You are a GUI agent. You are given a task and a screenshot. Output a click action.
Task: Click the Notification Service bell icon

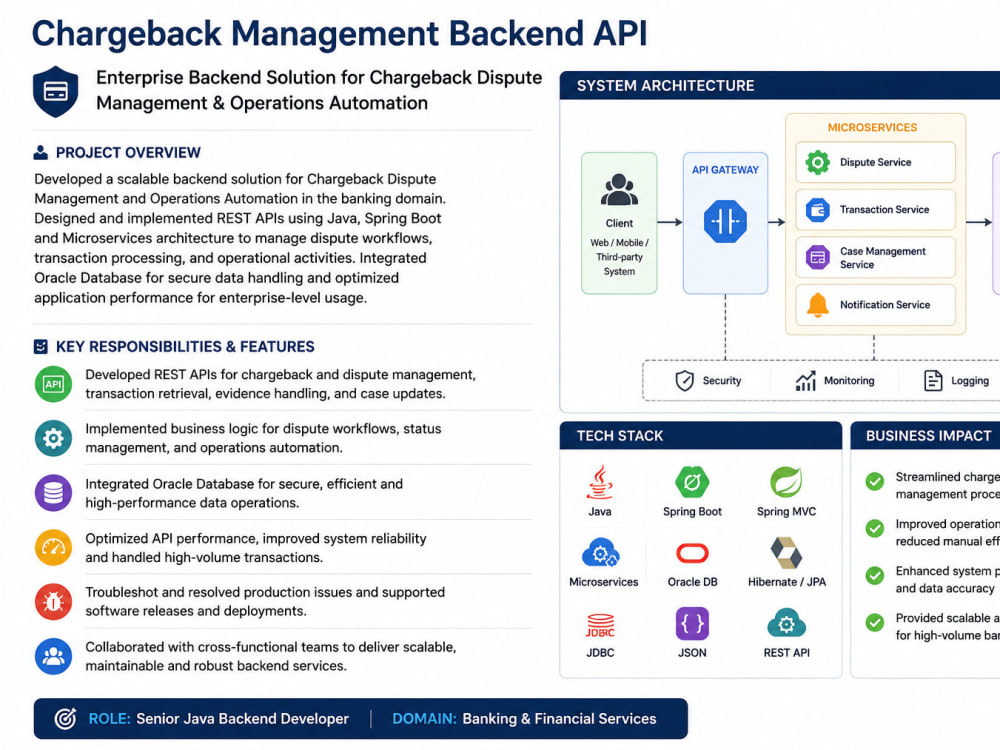pos(818,305)
